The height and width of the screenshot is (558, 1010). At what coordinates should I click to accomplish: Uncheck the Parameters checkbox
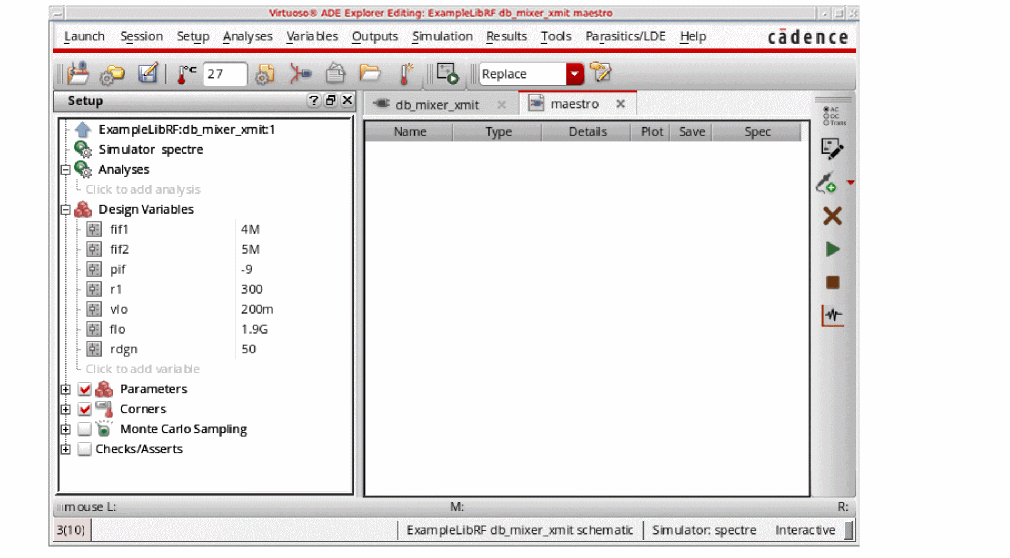pos(85,389)
